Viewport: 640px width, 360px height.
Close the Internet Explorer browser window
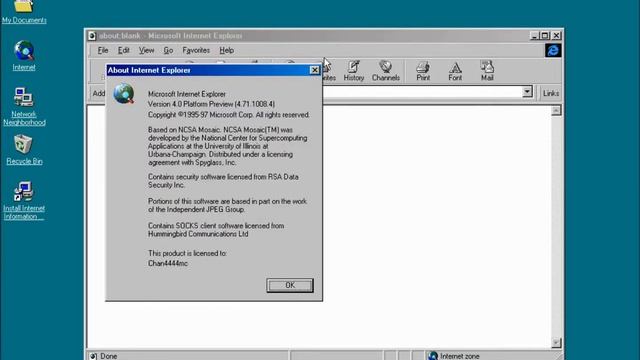click(x=556, y=36)
